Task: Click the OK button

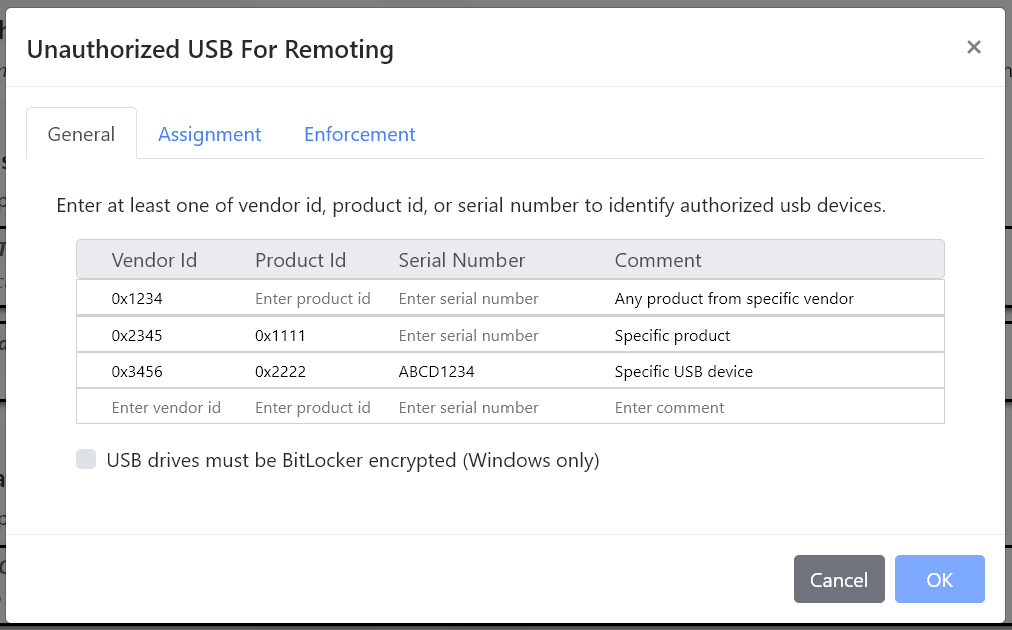Action: point(939,578)
